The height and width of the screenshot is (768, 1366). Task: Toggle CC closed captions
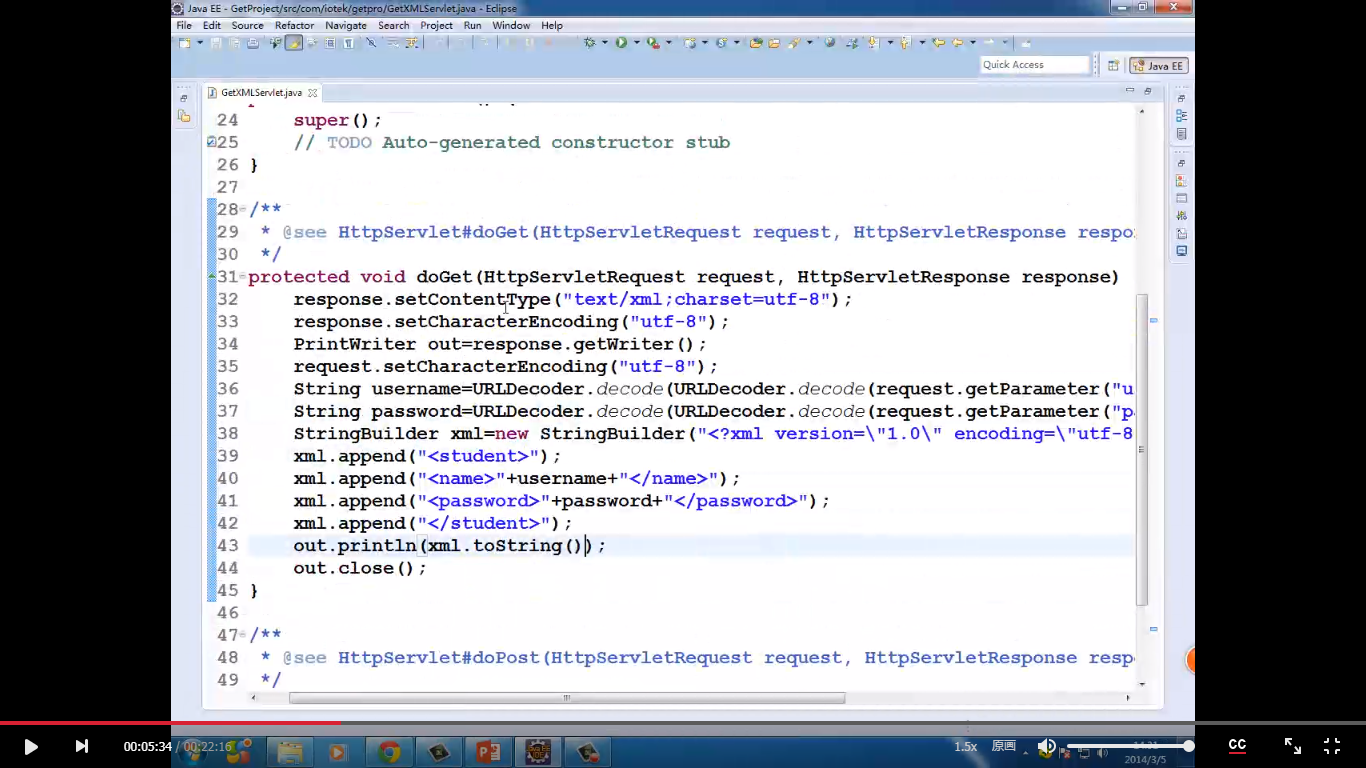pyautogui.click(x=1237, y=745)
